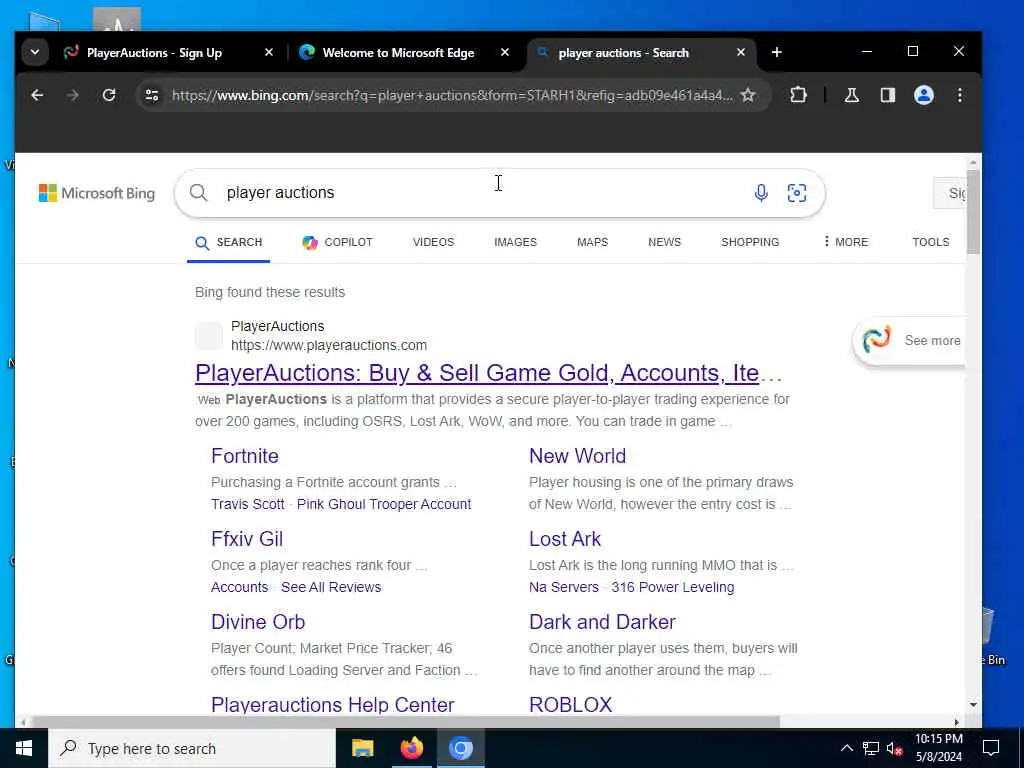Switch to IMAGES results
The image size is (1024, 768).
point(515,242)
